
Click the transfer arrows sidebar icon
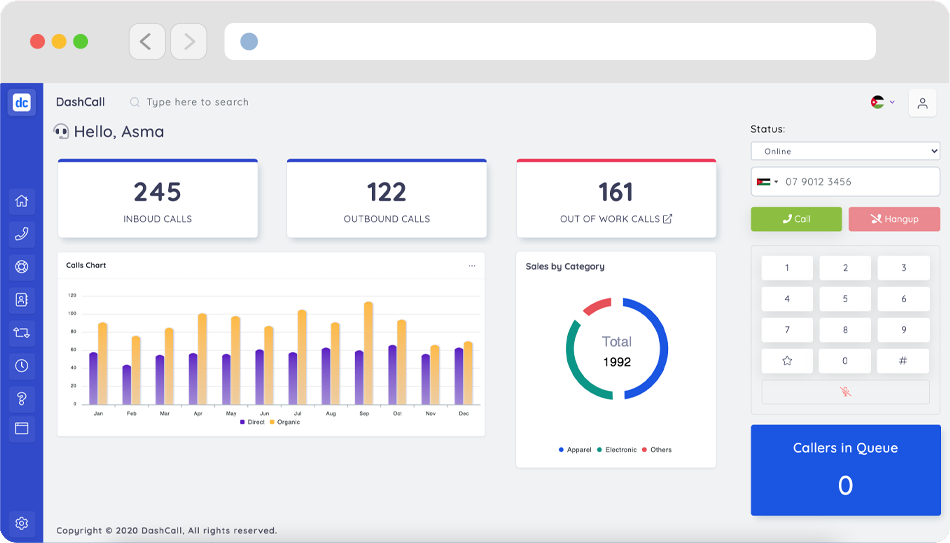coord(22,332)
